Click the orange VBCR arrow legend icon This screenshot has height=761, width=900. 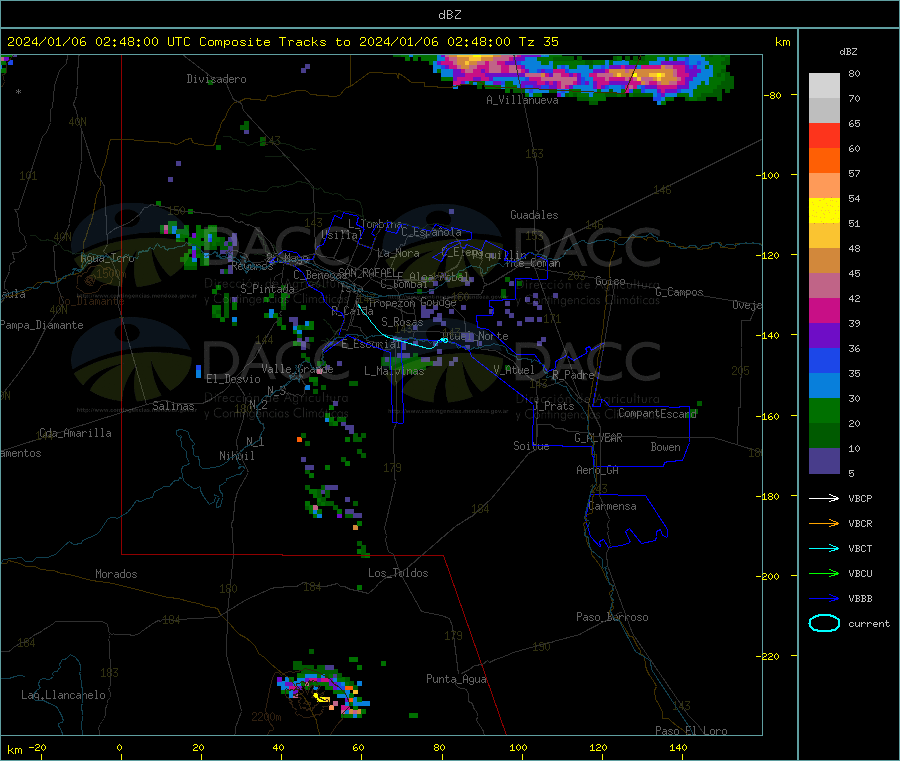[824, 523]
